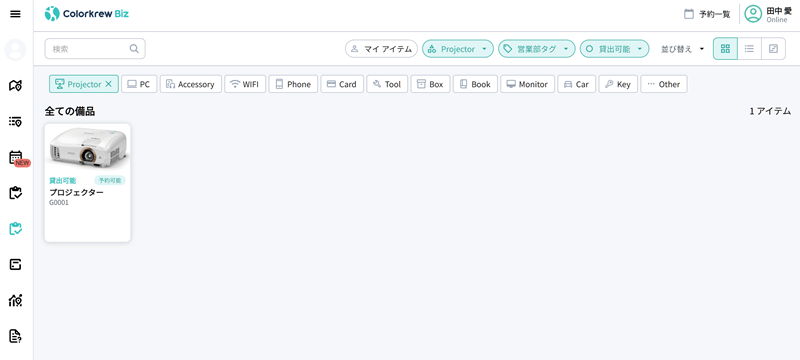Click the Colorkrew Biz logo

pyautogui.click(x=87, y=14)
